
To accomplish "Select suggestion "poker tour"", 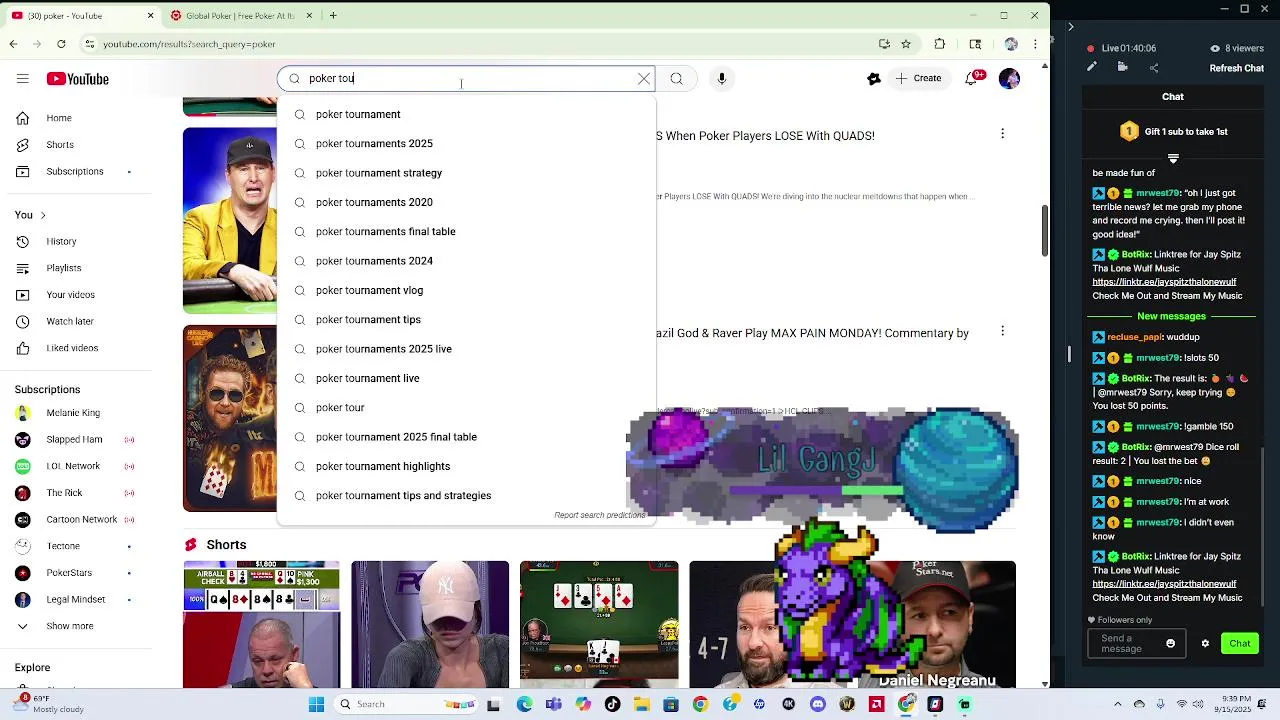I will tap(466, 407).
